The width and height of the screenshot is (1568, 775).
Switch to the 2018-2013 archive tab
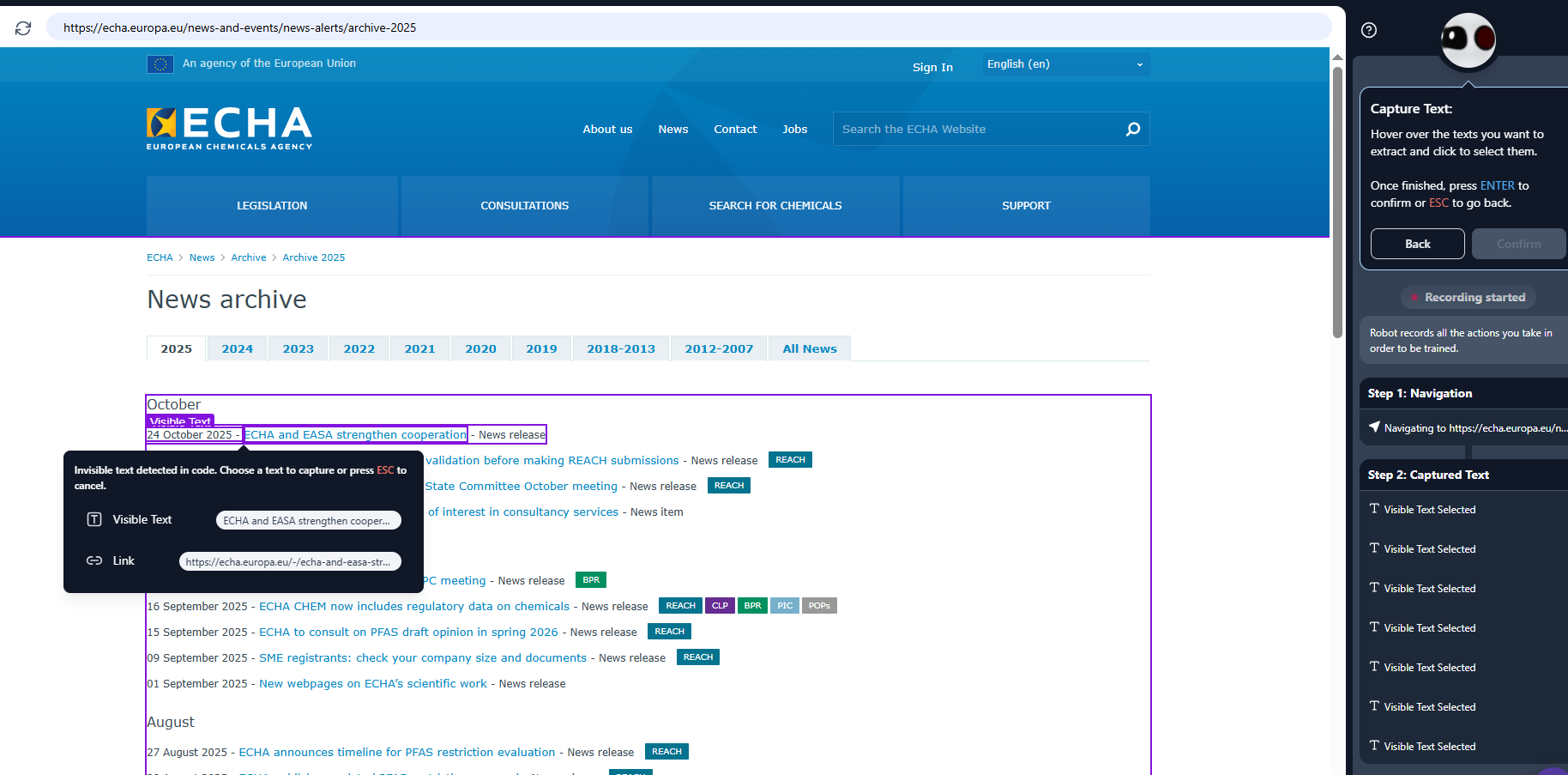pyautogui.click(x=621, y=348)
